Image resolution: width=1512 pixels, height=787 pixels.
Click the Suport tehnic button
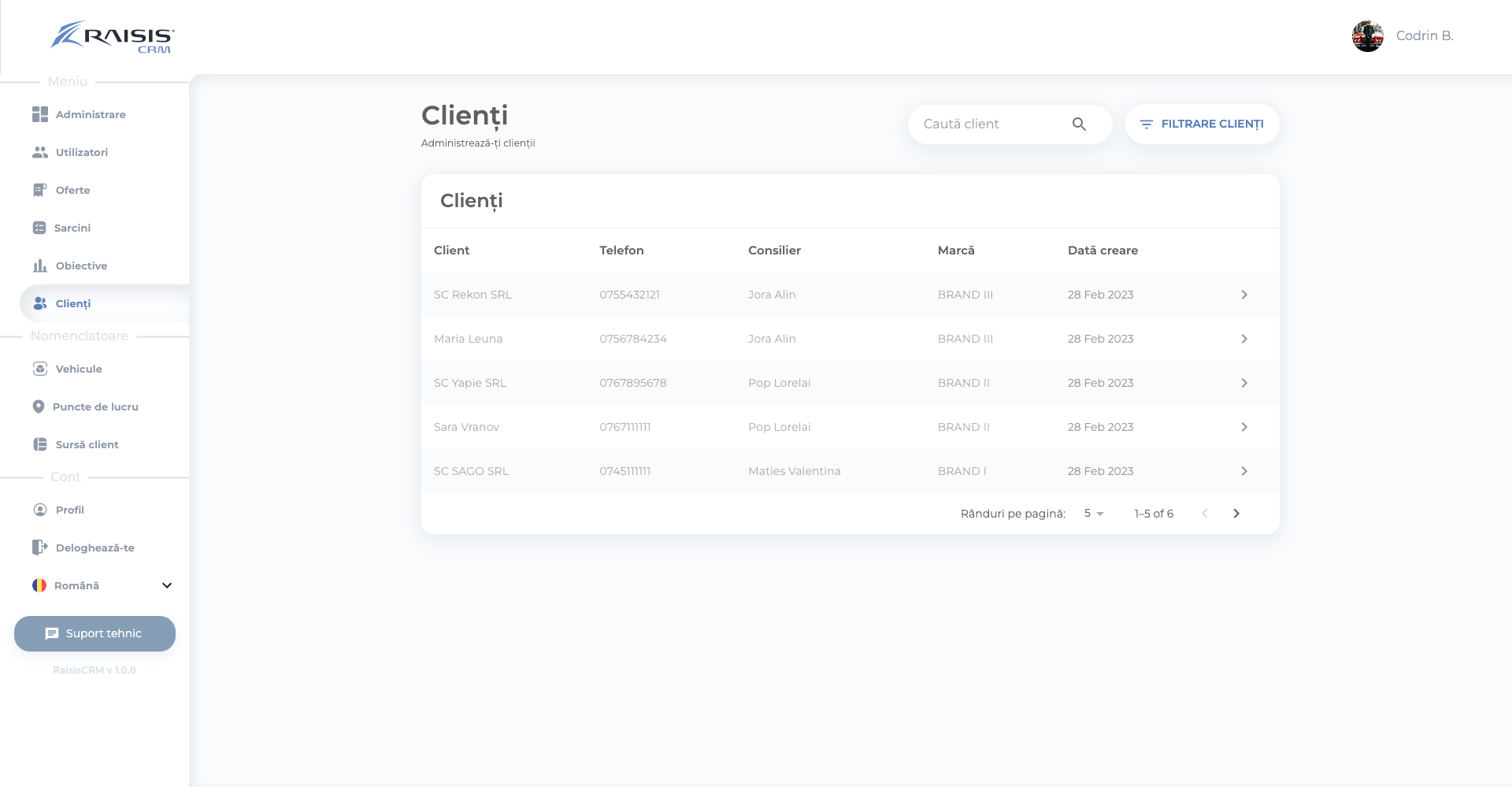pyautogui.click(x=94, y=633)
